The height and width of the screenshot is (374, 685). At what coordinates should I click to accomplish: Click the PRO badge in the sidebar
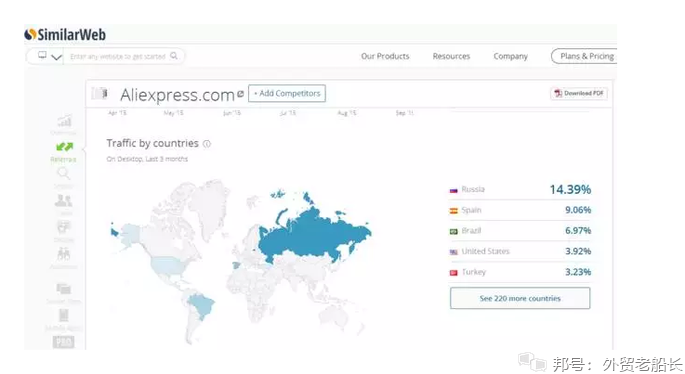(x=63, y=342)
